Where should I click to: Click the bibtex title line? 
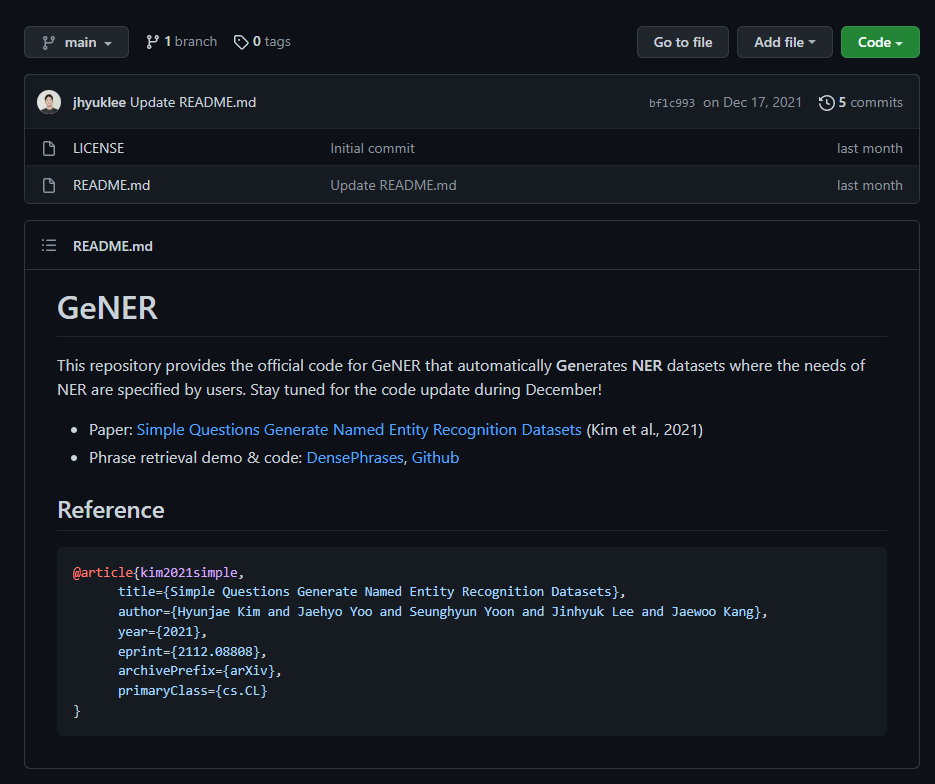371,591
